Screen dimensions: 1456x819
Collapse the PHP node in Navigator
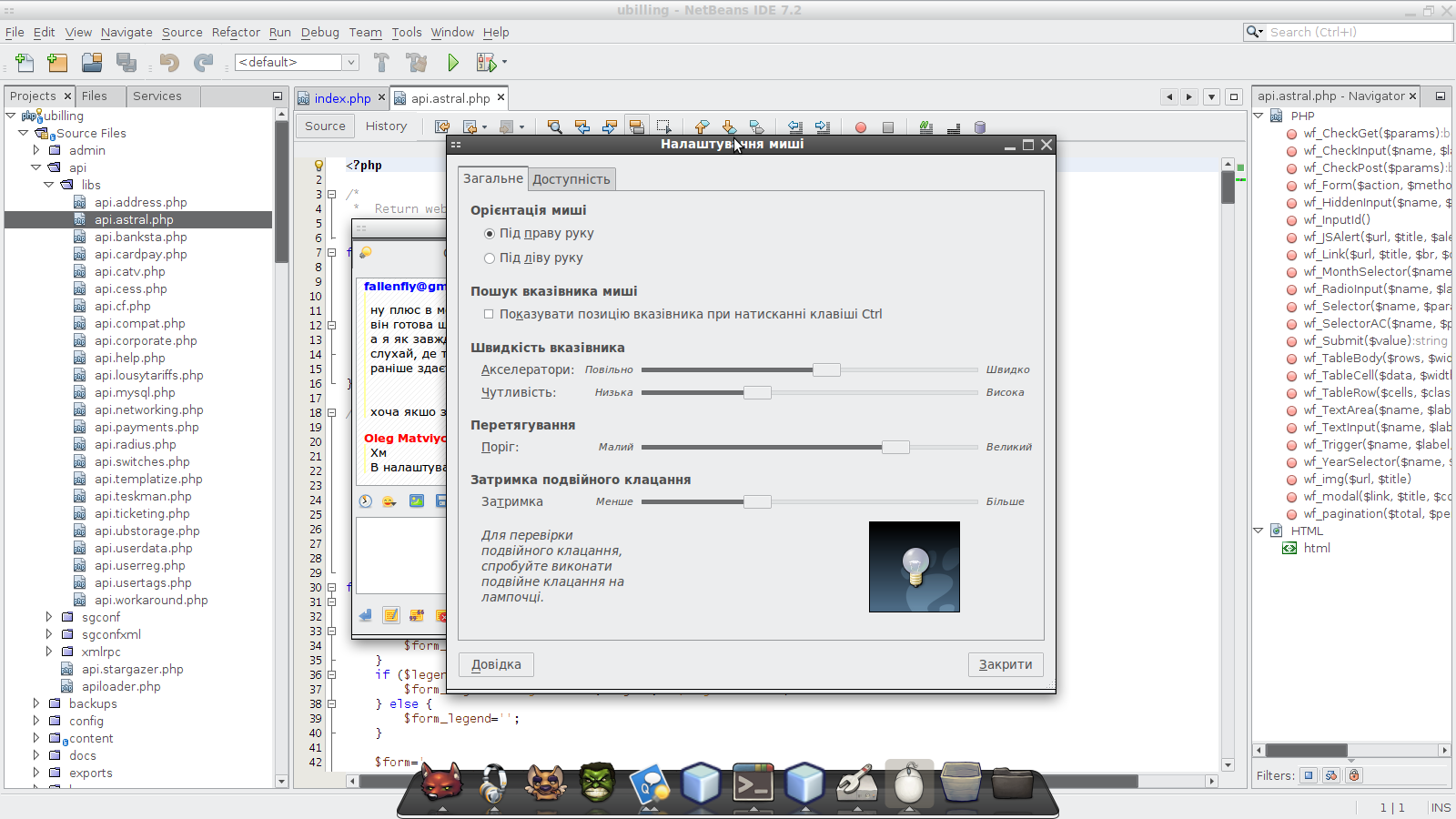1259,116
